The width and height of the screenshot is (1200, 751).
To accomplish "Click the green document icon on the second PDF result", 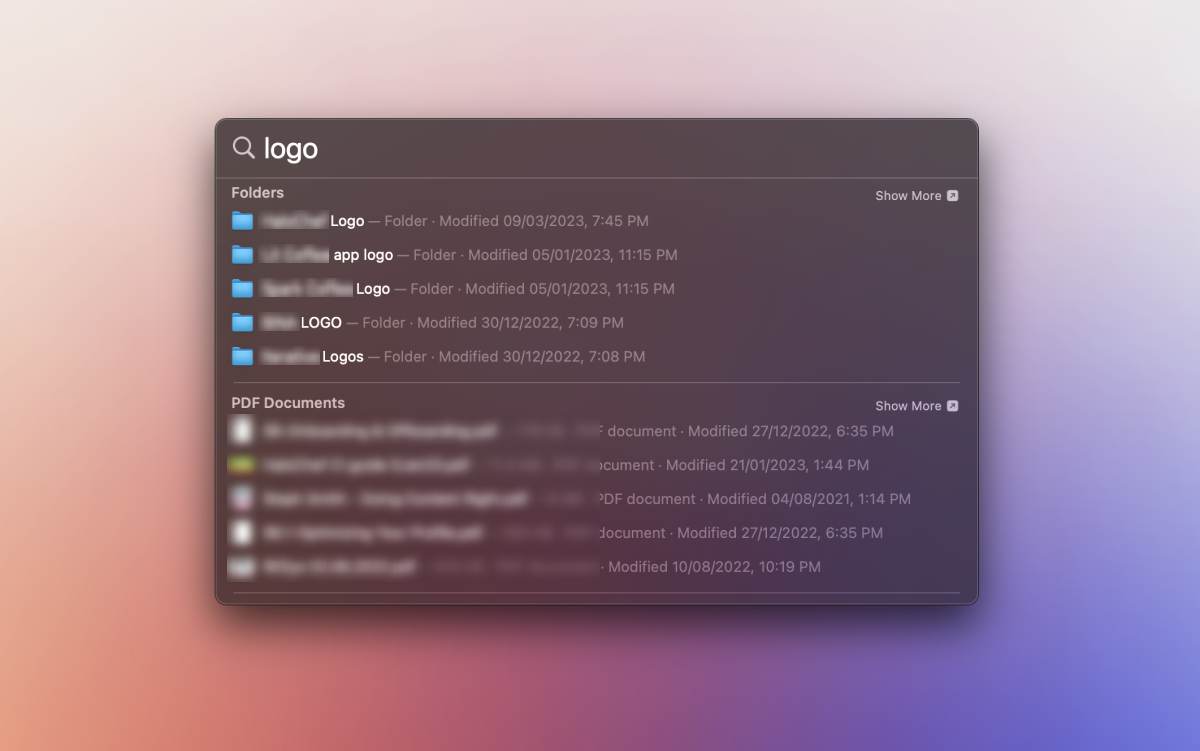I will (x=242, y=465).
